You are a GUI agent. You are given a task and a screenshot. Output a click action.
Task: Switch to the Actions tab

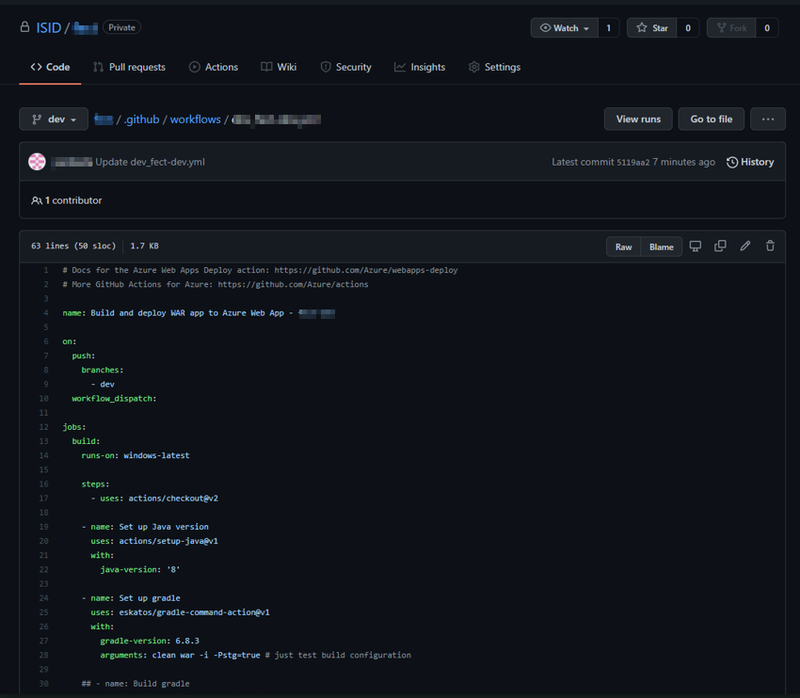click(213, 67)
